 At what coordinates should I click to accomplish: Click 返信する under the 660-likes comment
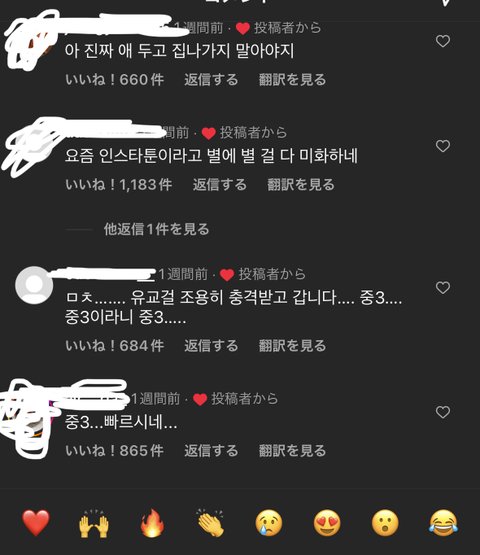[211, 80]
